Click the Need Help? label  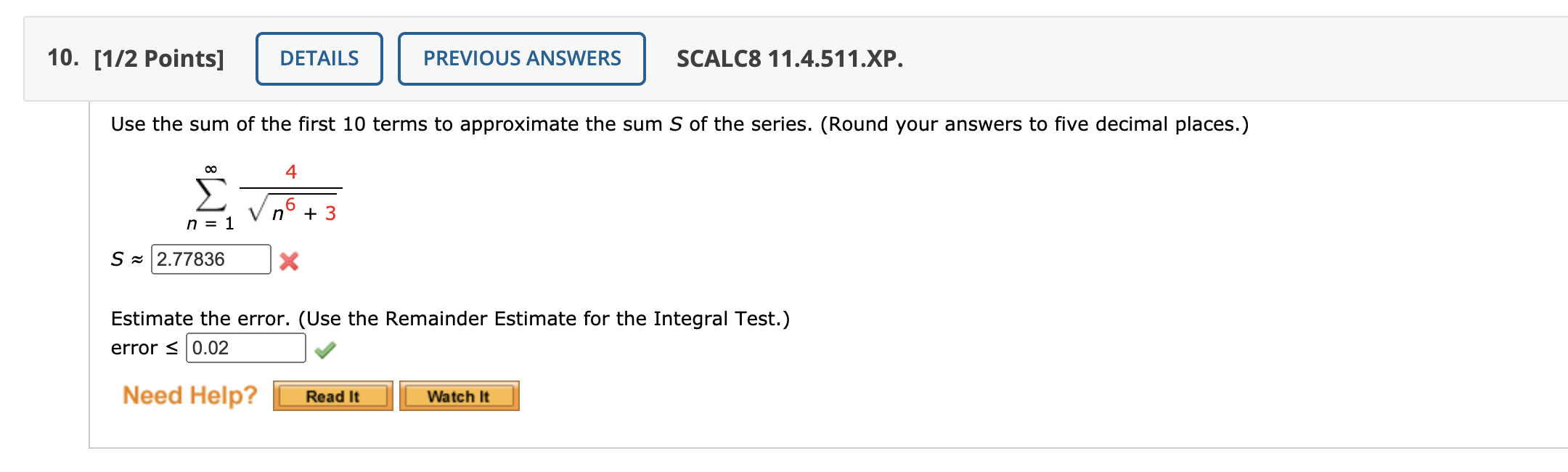[x=190, y=394]
